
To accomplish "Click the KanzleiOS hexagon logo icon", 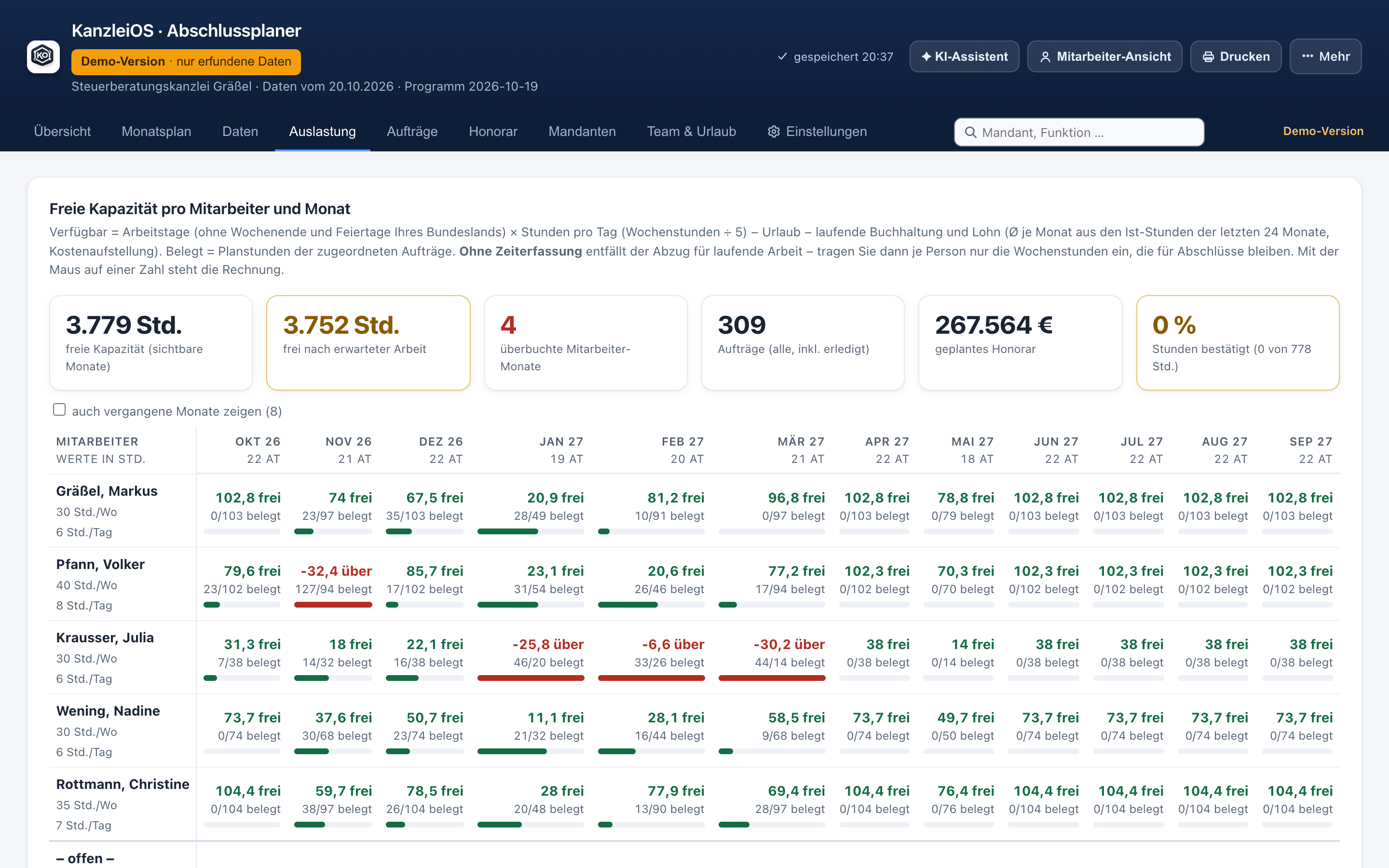I will pyautogui.click(x=43, y=56).
